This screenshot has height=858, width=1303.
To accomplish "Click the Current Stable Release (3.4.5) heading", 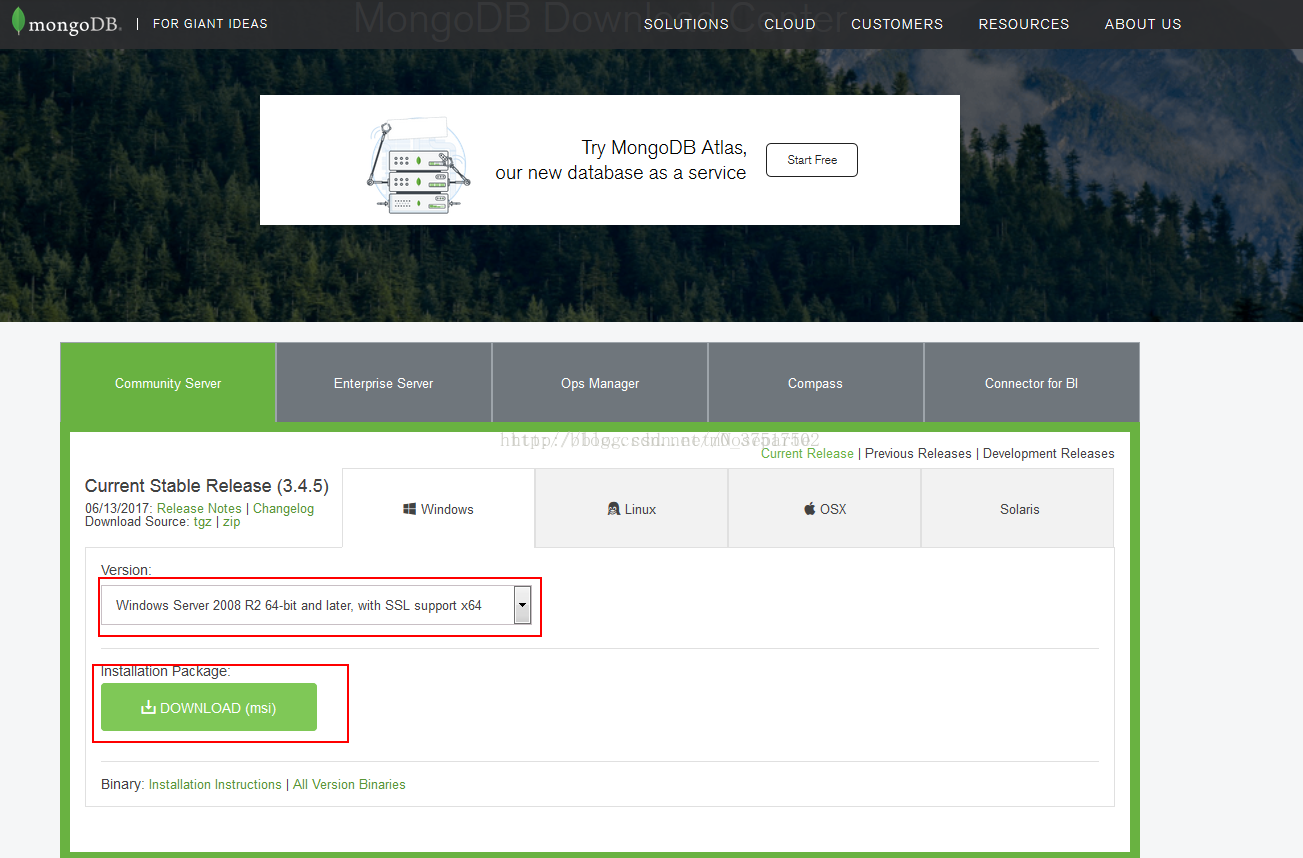I will (207, 486).
